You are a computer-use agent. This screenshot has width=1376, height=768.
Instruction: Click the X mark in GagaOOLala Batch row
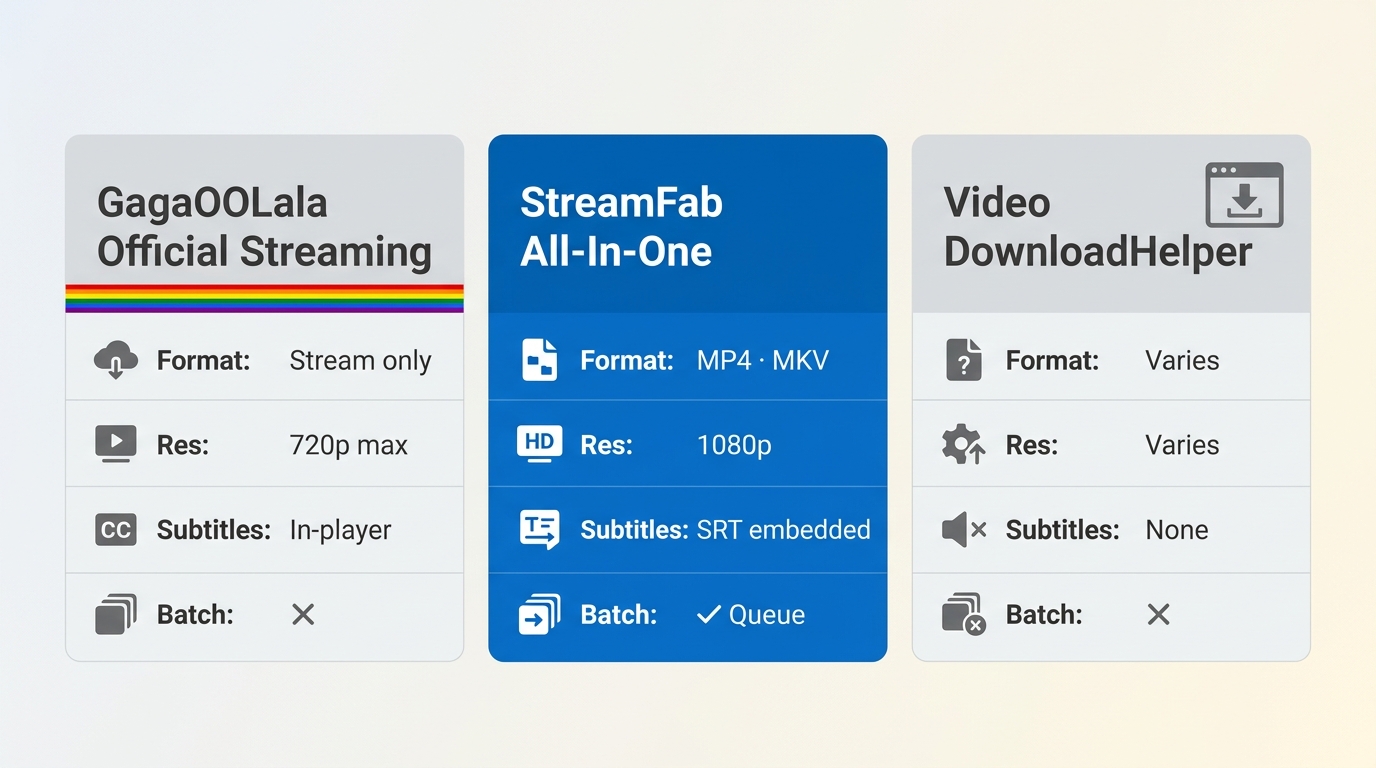pyautogui.click(x=303, y=614)
